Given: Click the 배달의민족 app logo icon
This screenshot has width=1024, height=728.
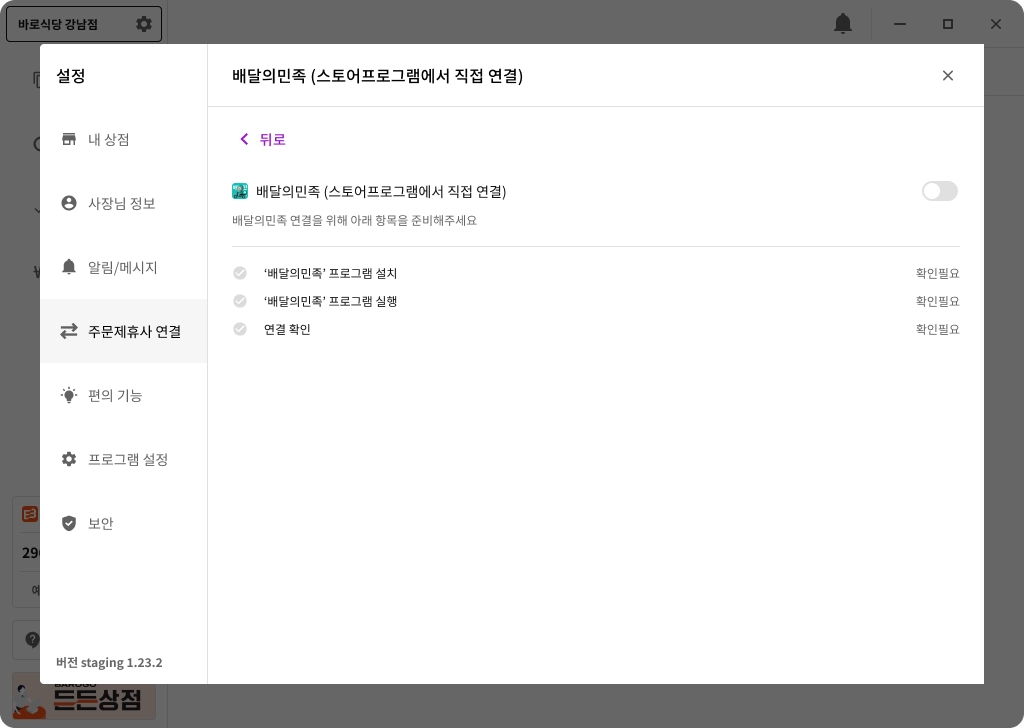Looking at the screenshot, I should (x=240, y=191).
